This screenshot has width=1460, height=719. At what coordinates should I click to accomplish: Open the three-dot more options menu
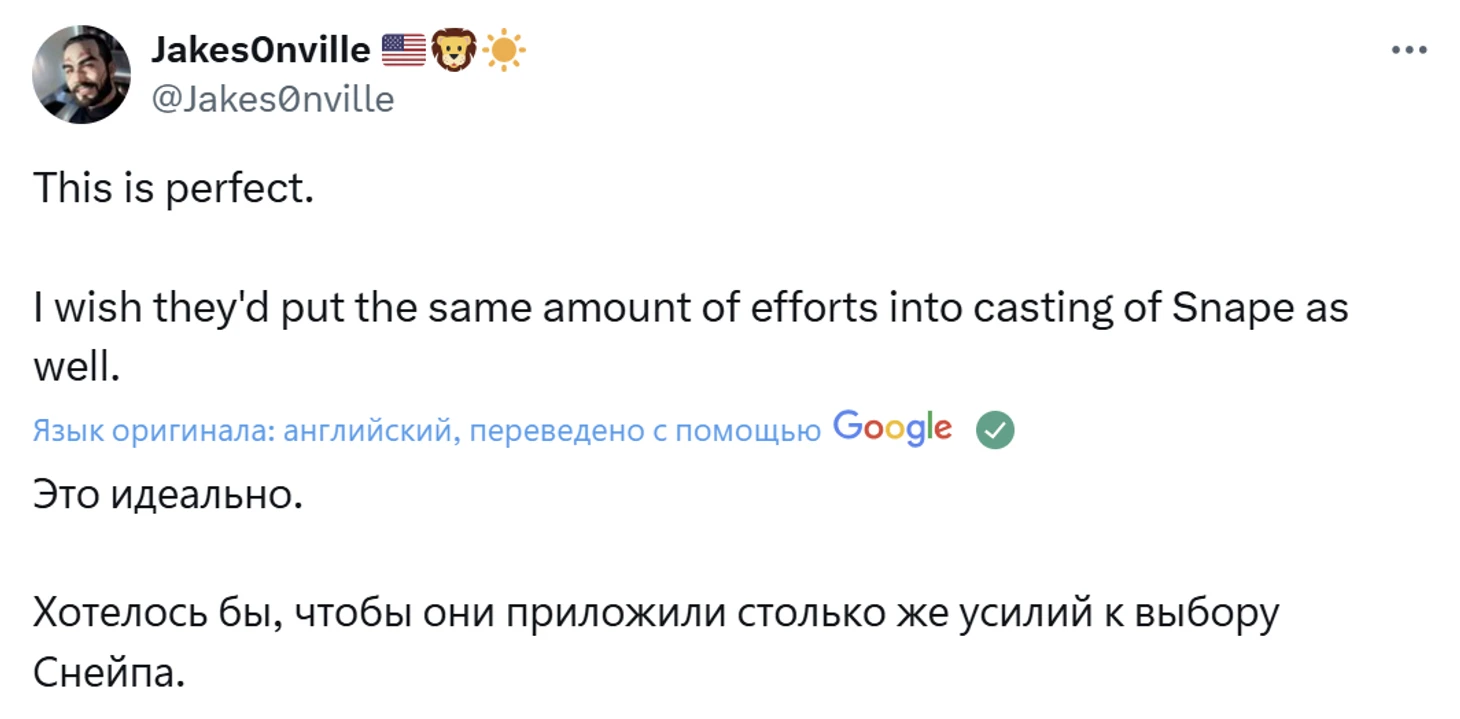(x=1409, y=49)
